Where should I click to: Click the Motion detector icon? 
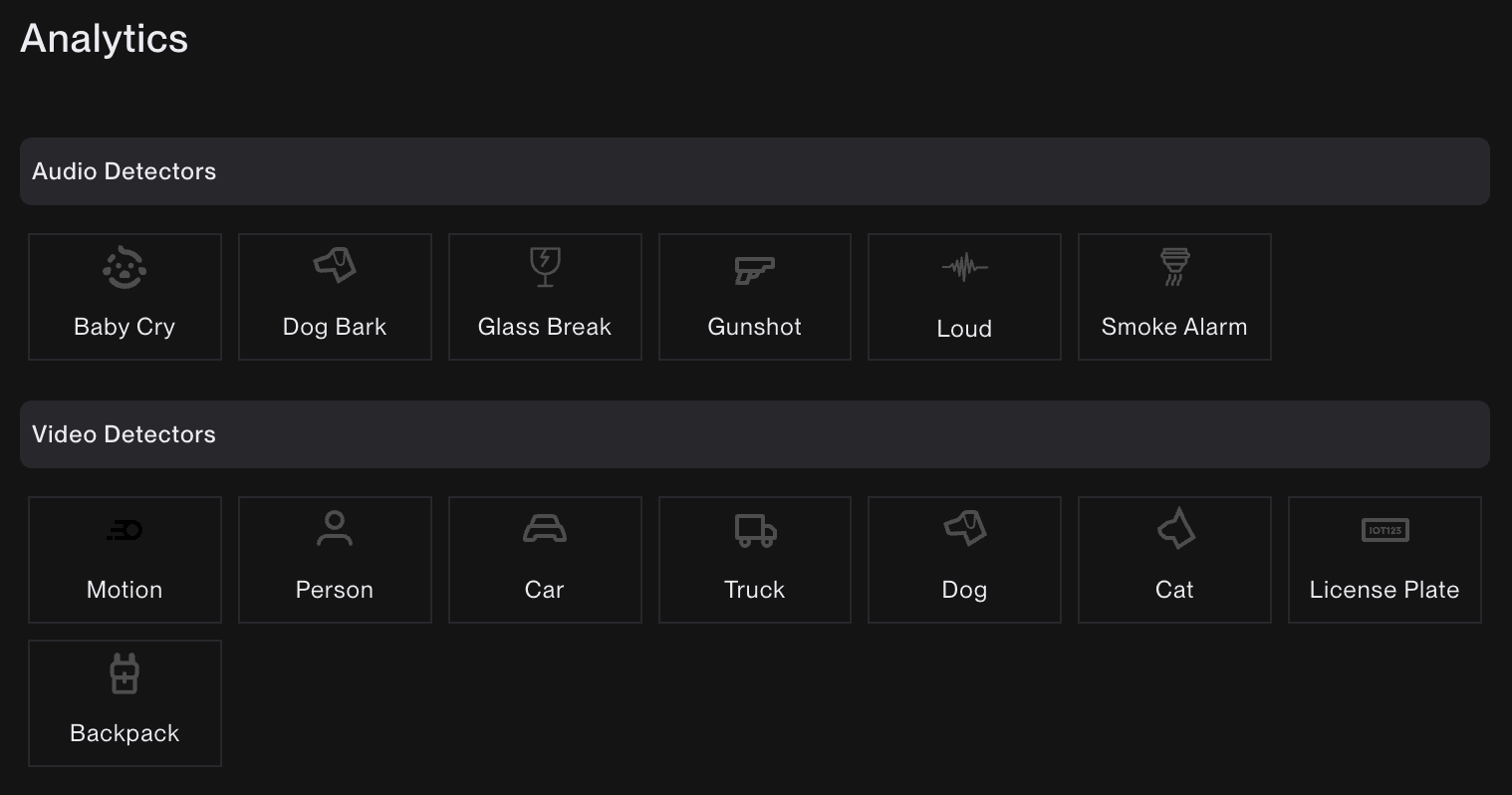(125, 530)
